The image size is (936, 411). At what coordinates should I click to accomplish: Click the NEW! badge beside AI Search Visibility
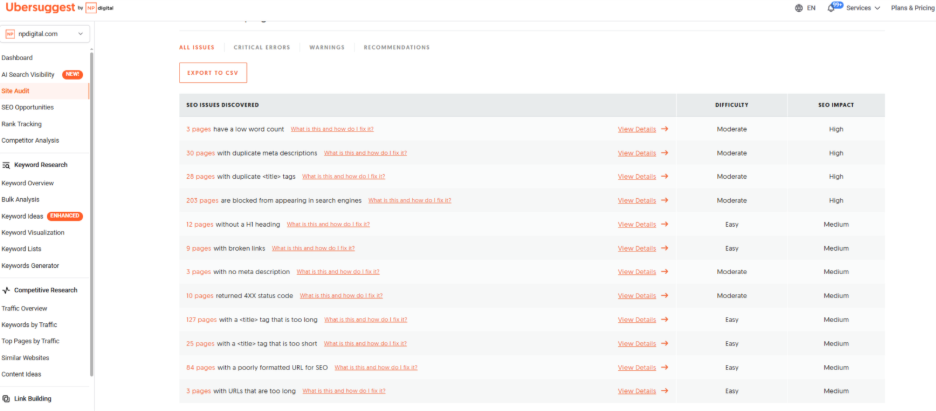click(x=72, y=75)
